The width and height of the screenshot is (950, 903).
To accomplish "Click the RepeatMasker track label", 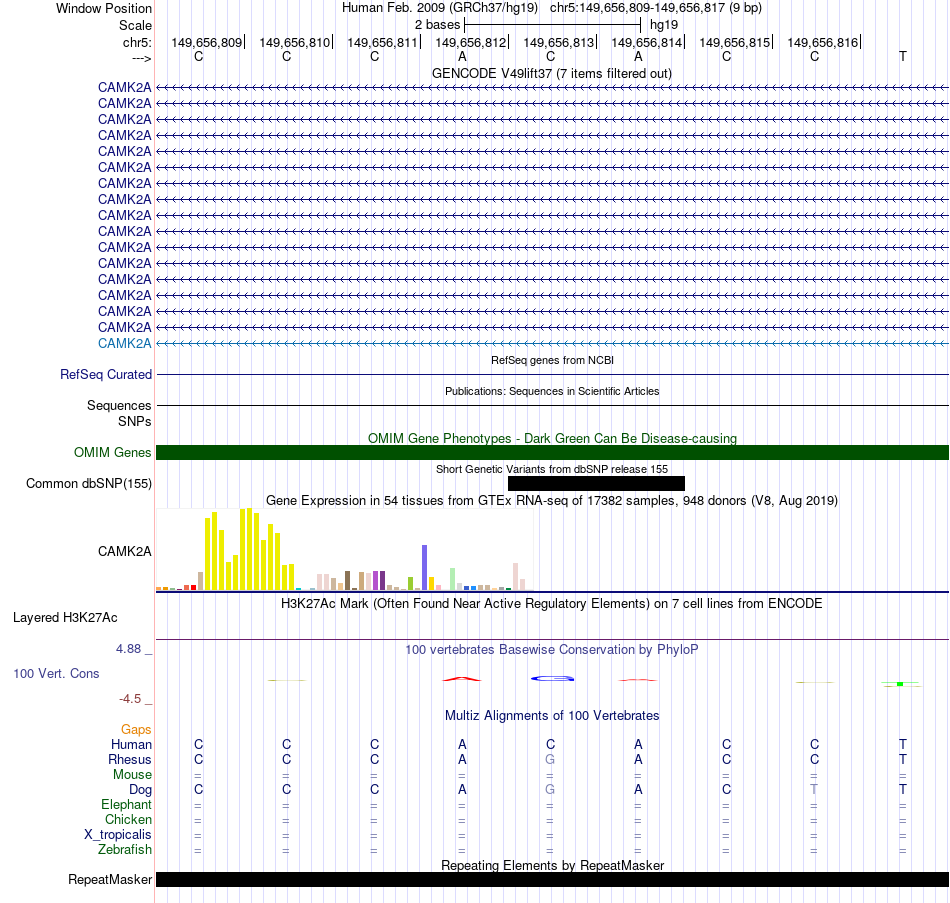I will [110, 880].
